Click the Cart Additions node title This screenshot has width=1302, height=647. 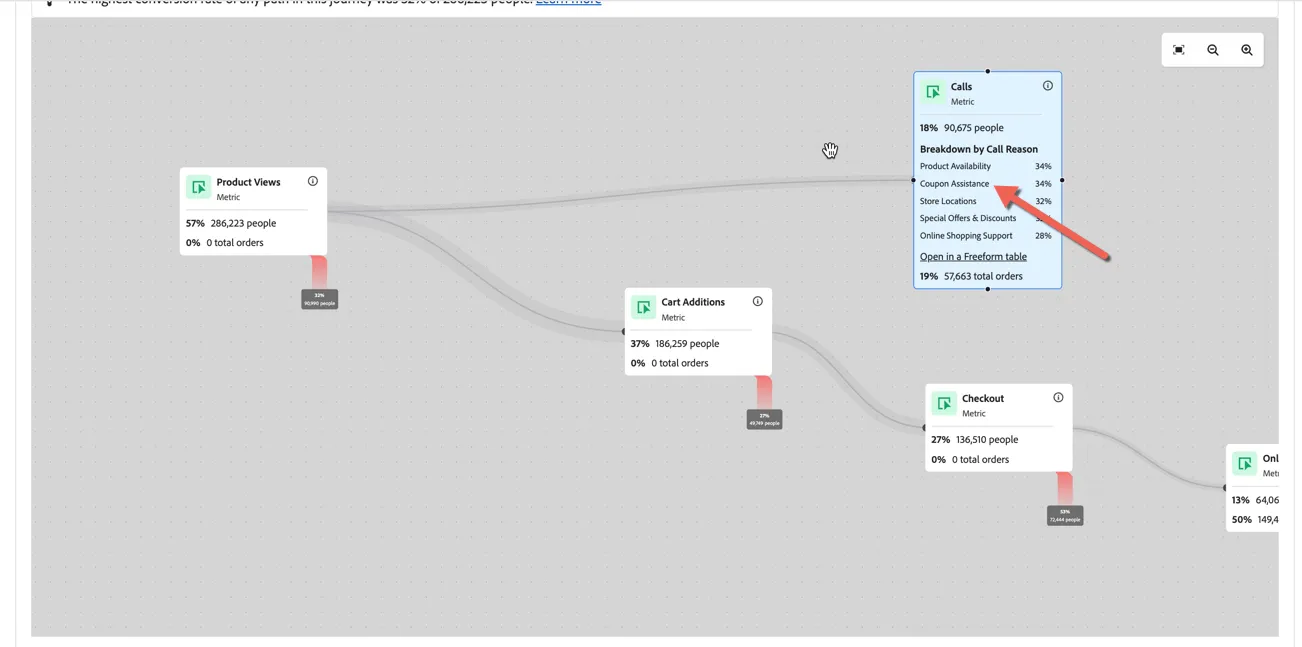[x=693, y=302]
